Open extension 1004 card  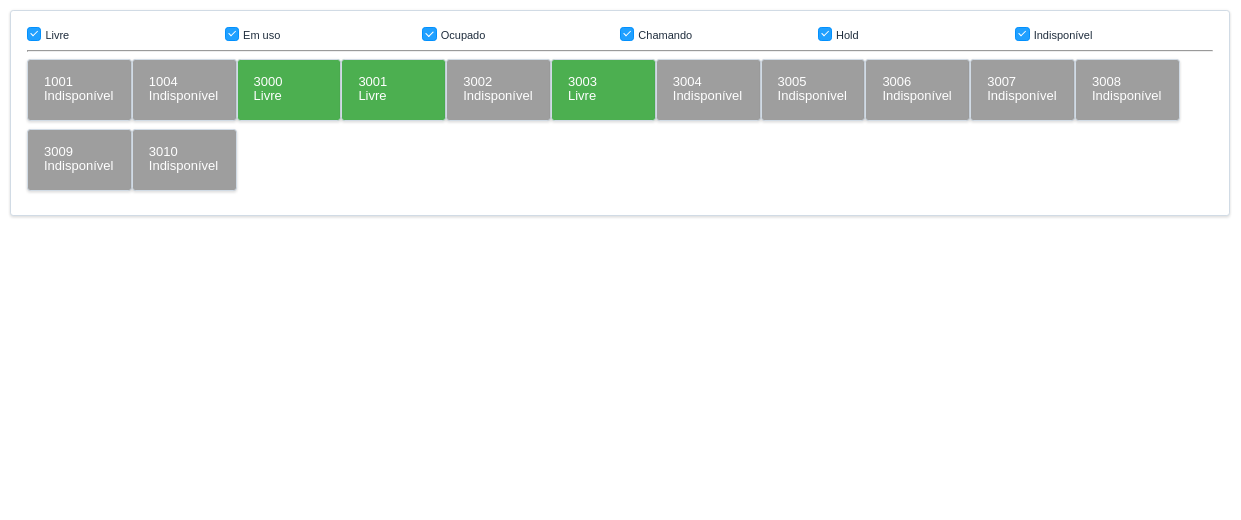pyautogui.click(x=184, y=90)
